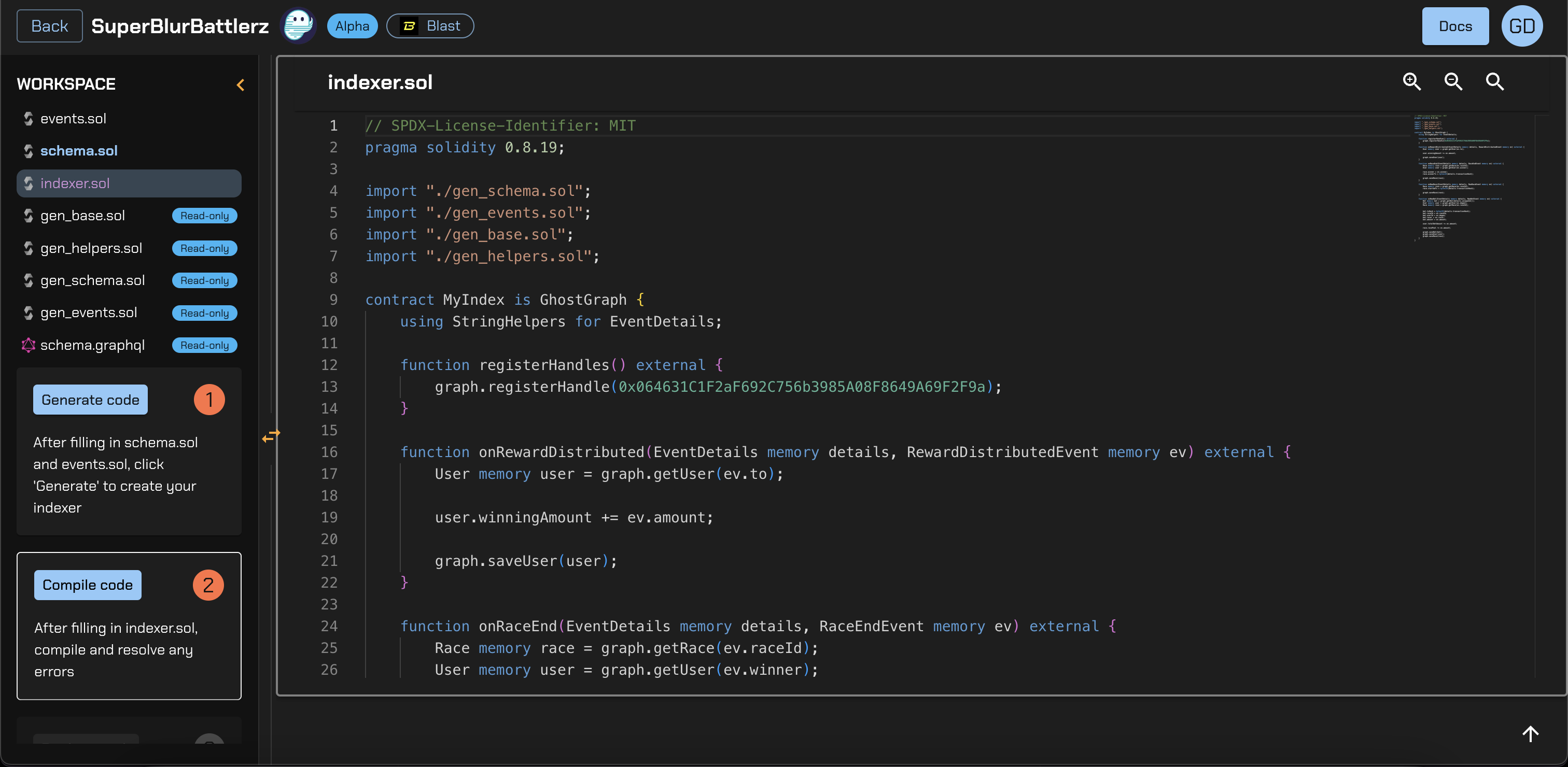Select gen_helpers.sol read-only file

[91, 248]
